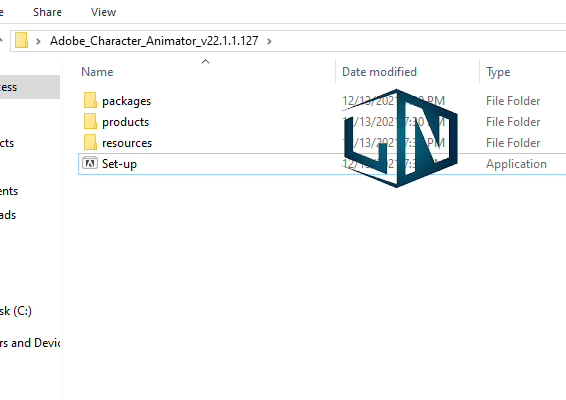This screenshot has width=566, height=400.
Task: Open the Share ribbon tab
Action: (47, 12)
